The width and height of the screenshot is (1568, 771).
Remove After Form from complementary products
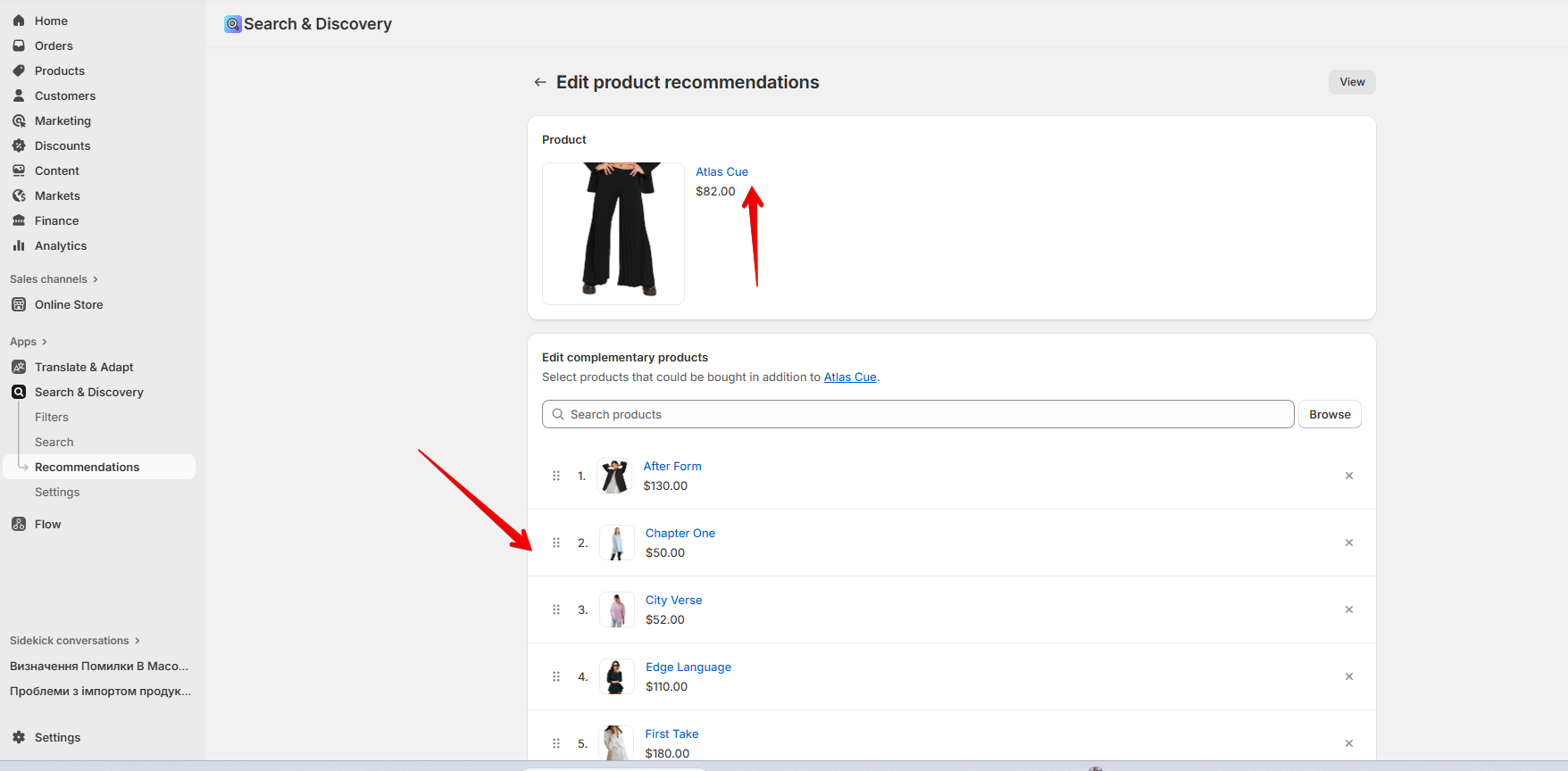1349,476
